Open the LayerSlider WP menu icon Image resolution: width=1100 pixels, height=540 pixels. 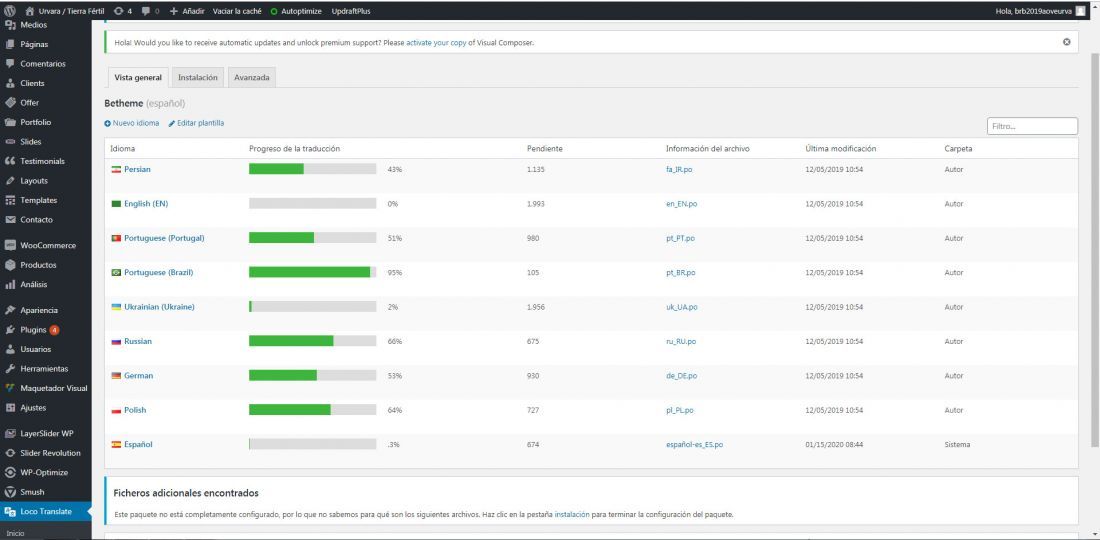pyautogui.click(x=10, y=433)
